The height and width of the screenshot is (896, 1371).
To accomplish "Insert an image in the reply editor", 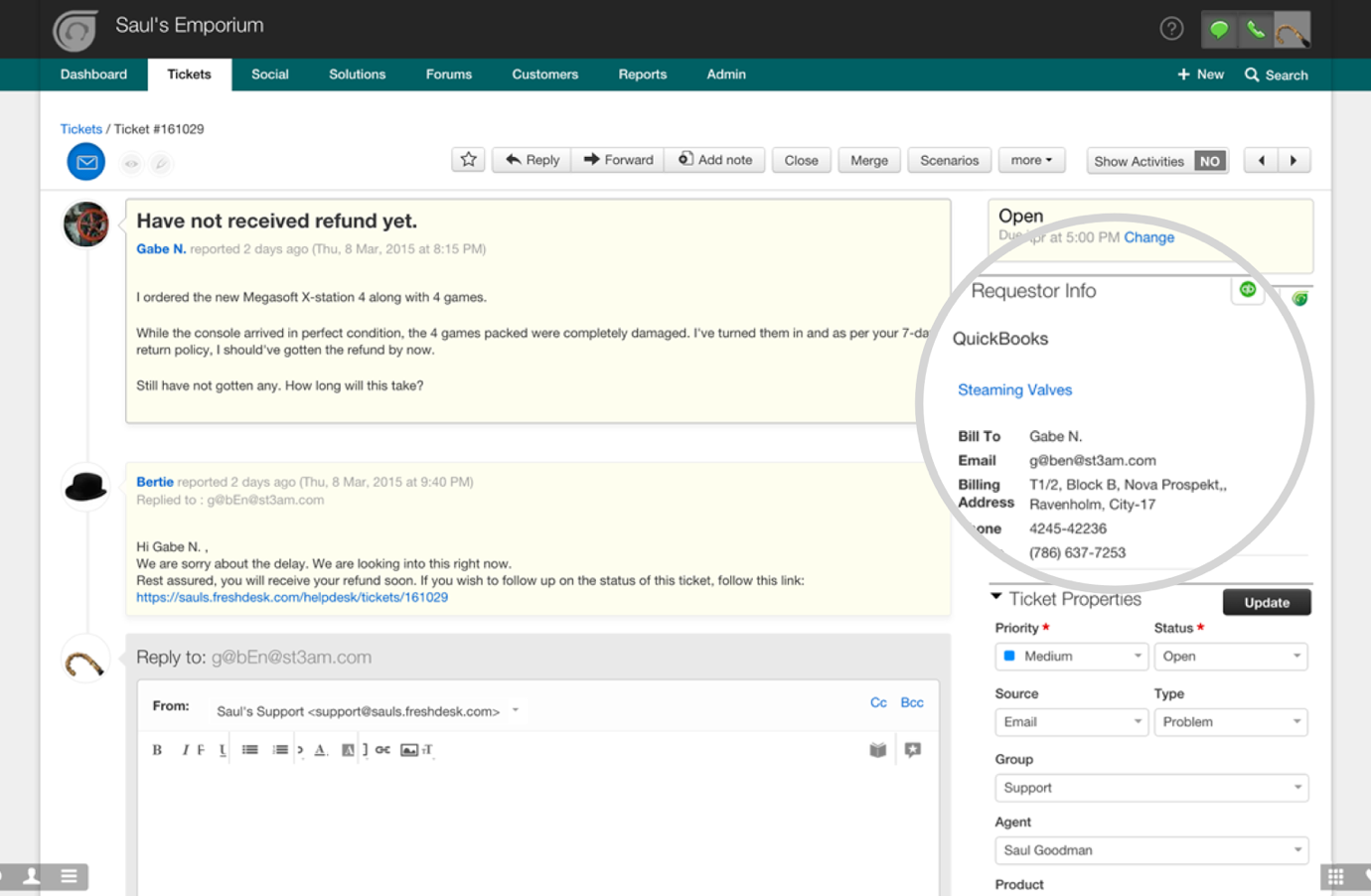I will (x=409, y=750).
